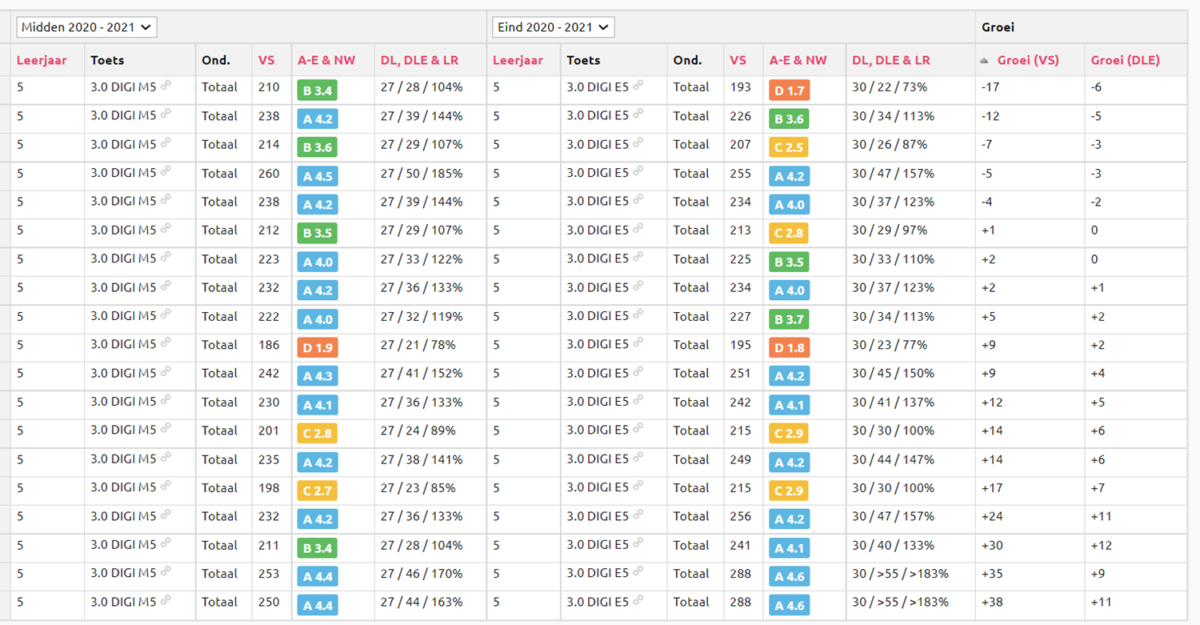Expand the Eind 2020 - 2021 period dropdown
This screenshot has height=625, width=1200.
[553, 27]
